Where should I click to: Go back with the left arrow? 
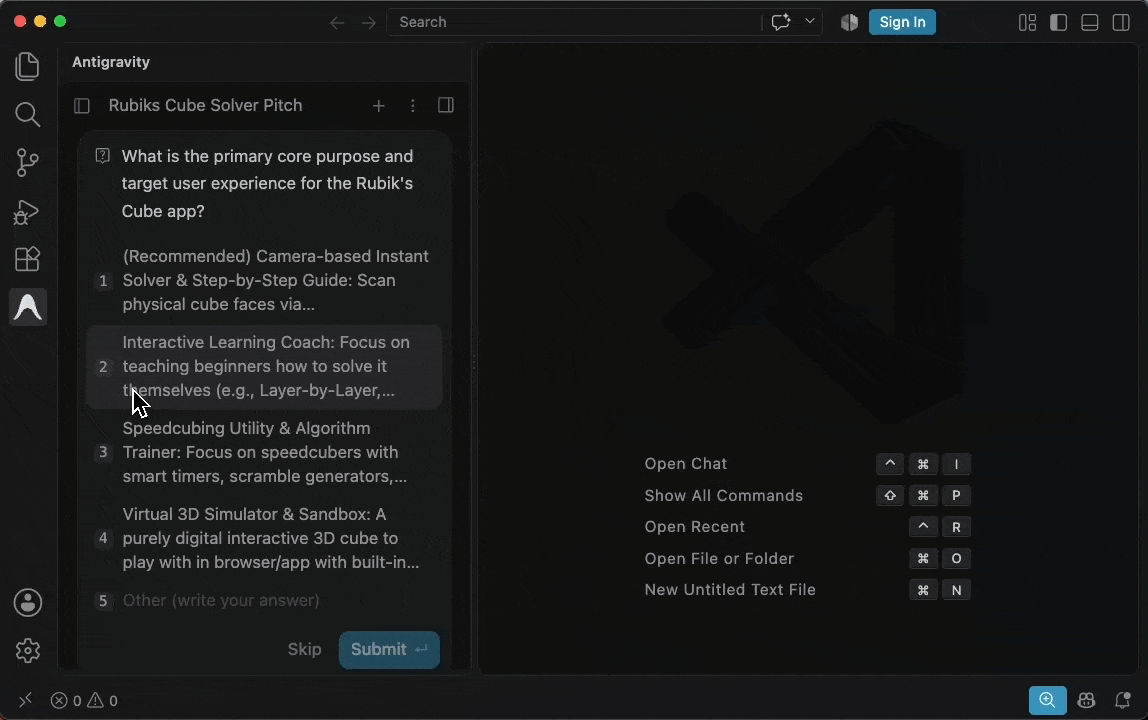(337, 23)
